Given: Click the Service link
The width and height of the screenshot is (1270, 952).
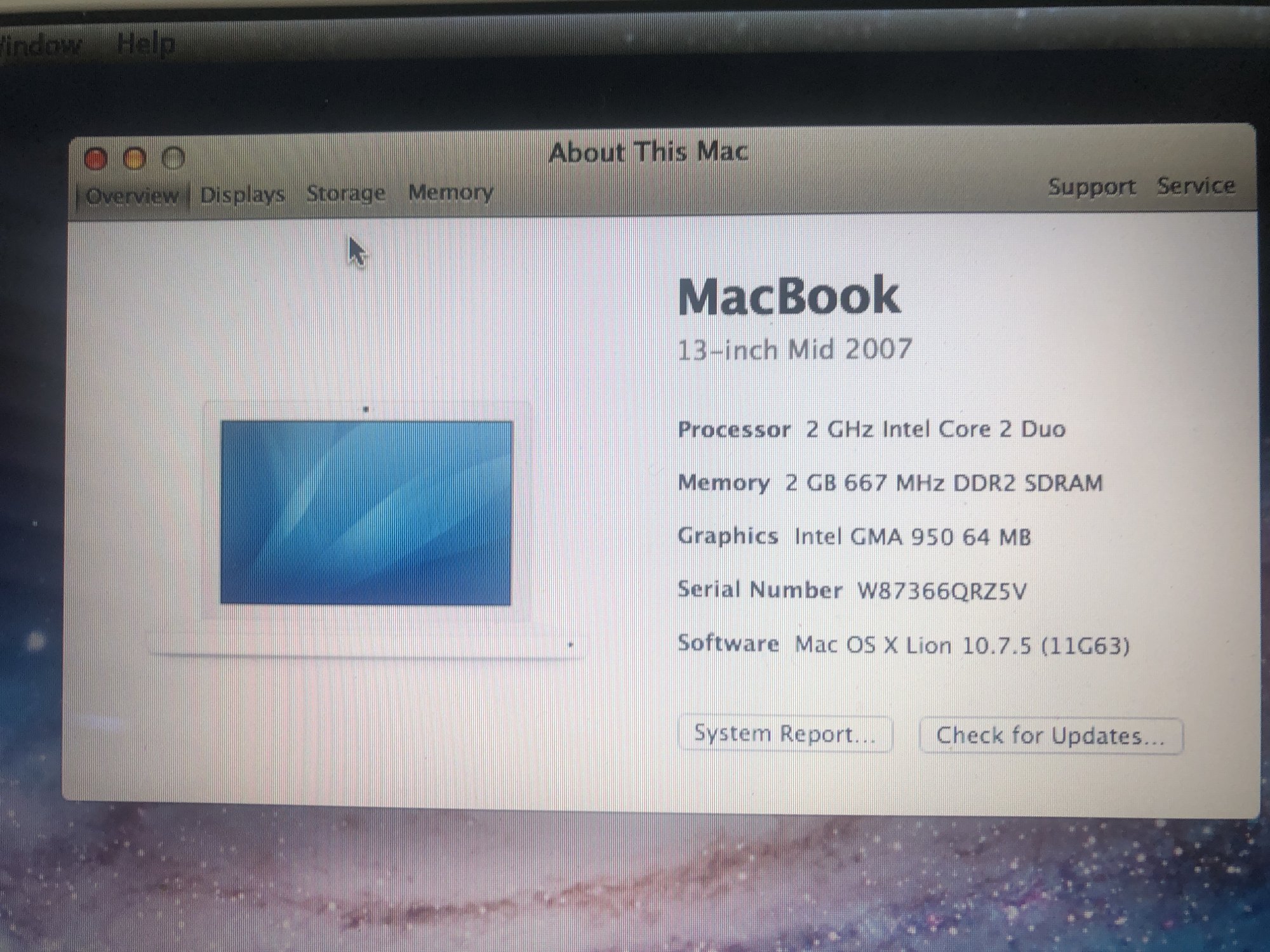Looking at the screenshot, I should coord(1196,185).
